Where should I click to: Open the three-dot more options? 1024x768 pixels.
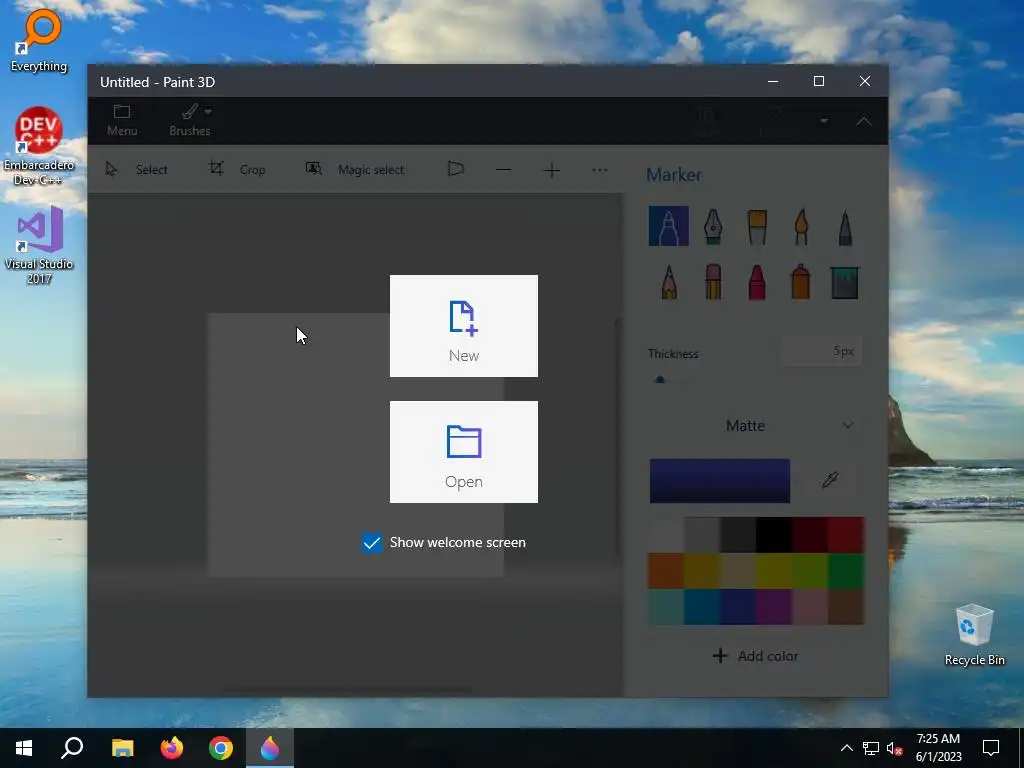pyautogui.click(x=600, y=170)
